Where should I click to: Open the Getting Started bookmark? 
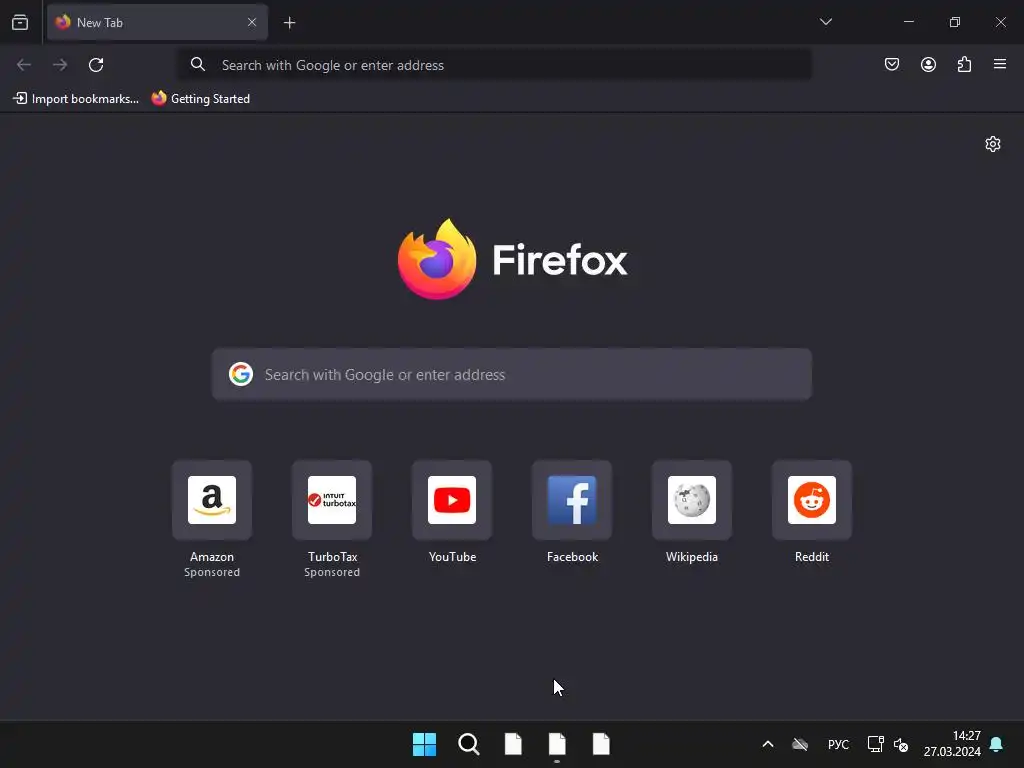[x=201, y=99]
